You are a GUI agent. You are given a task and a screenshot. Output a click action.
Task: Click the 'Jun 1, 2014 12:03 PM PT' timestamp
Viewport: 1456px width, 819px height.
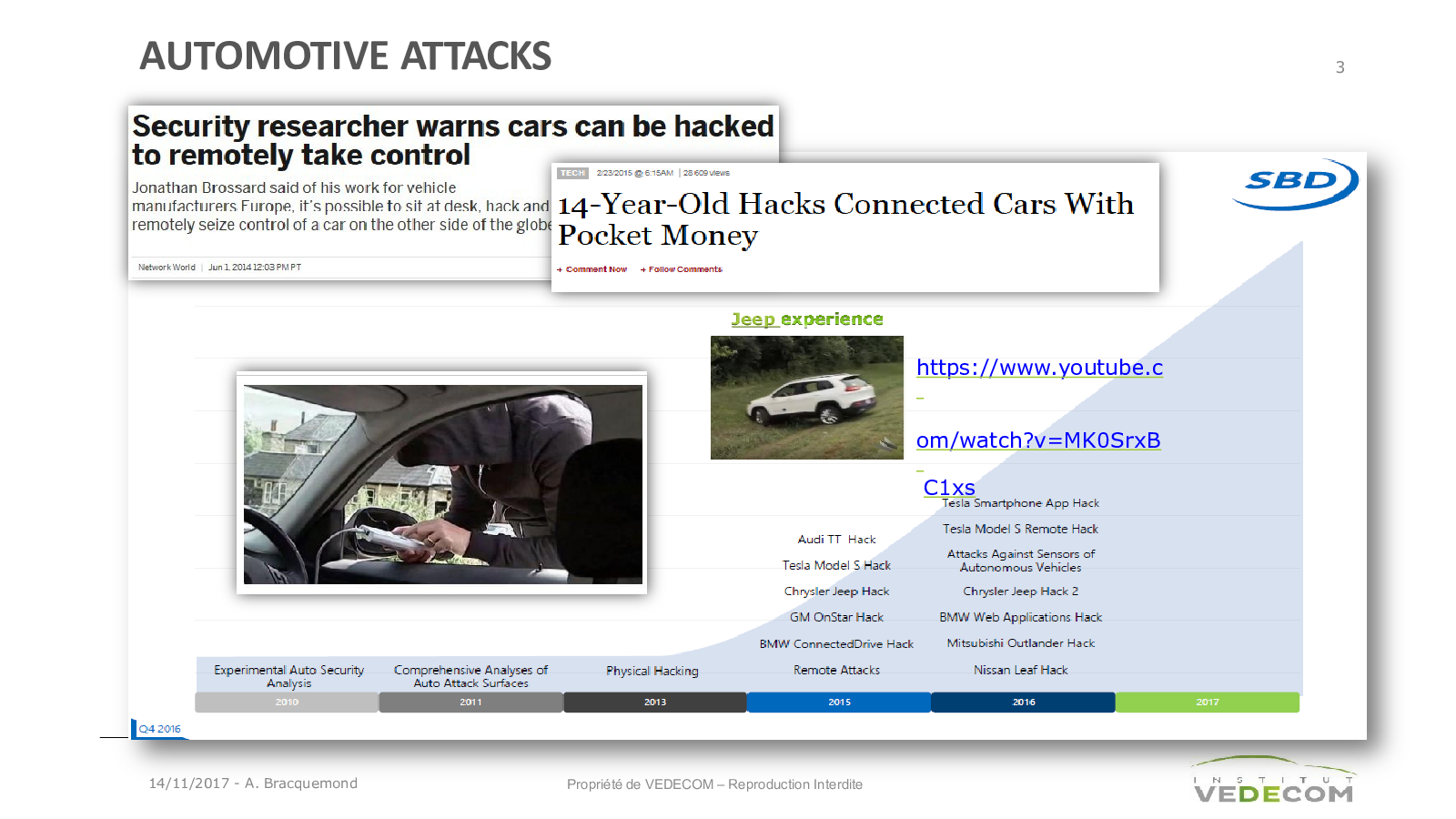(255, 268)
